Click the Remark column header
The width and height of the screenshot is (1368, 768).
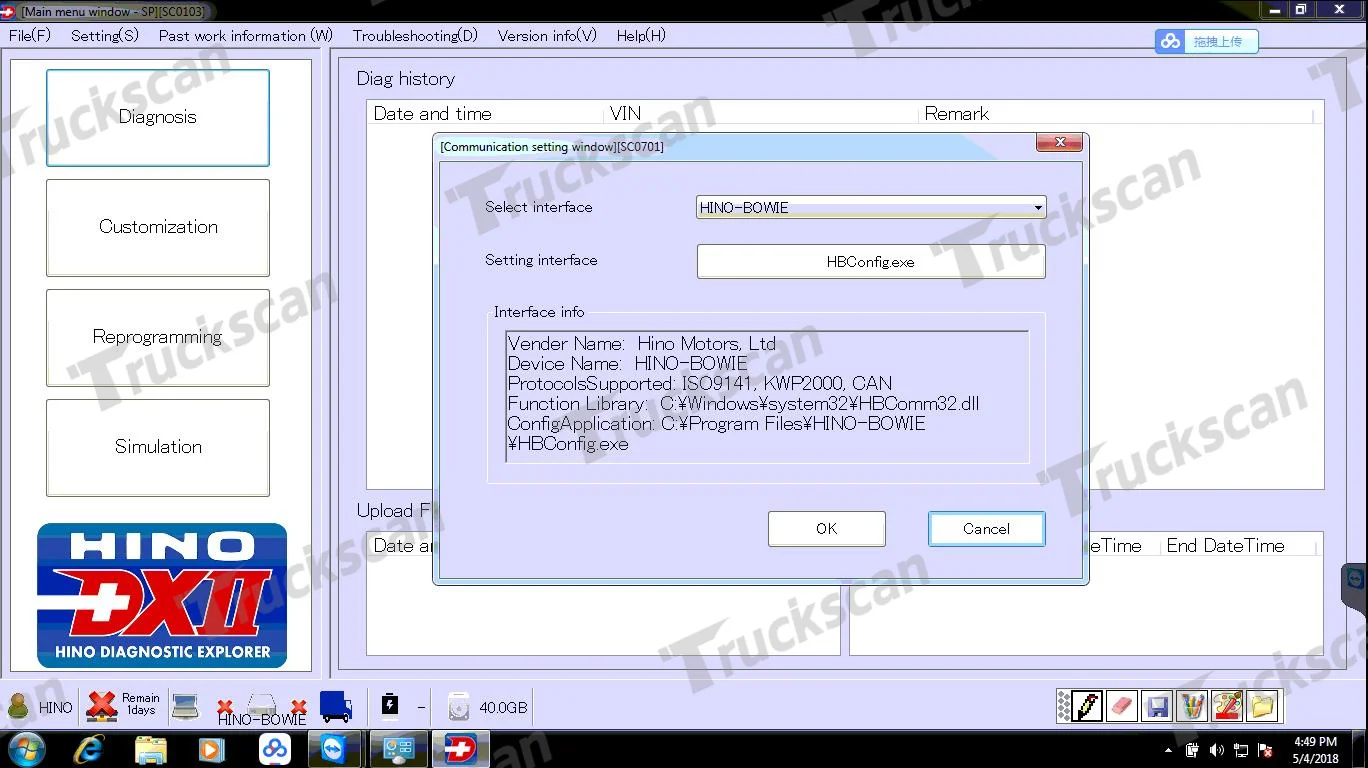1115,114
